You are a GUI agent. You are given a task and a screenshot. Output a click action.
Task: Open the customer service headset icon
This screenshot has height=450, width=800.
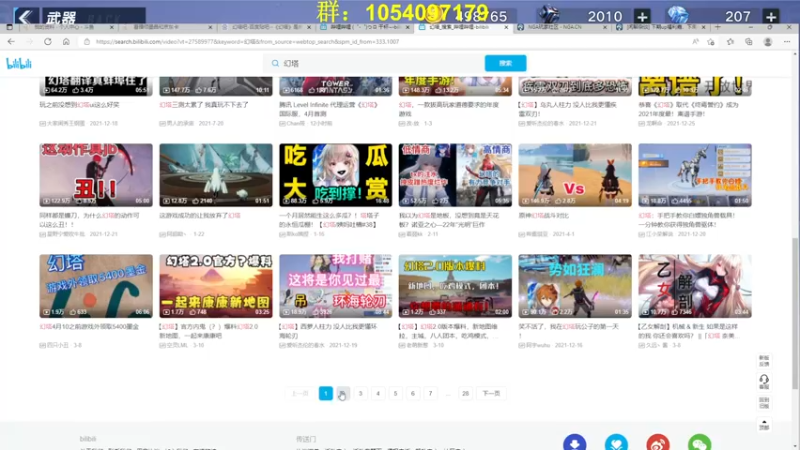pos(764,381)
